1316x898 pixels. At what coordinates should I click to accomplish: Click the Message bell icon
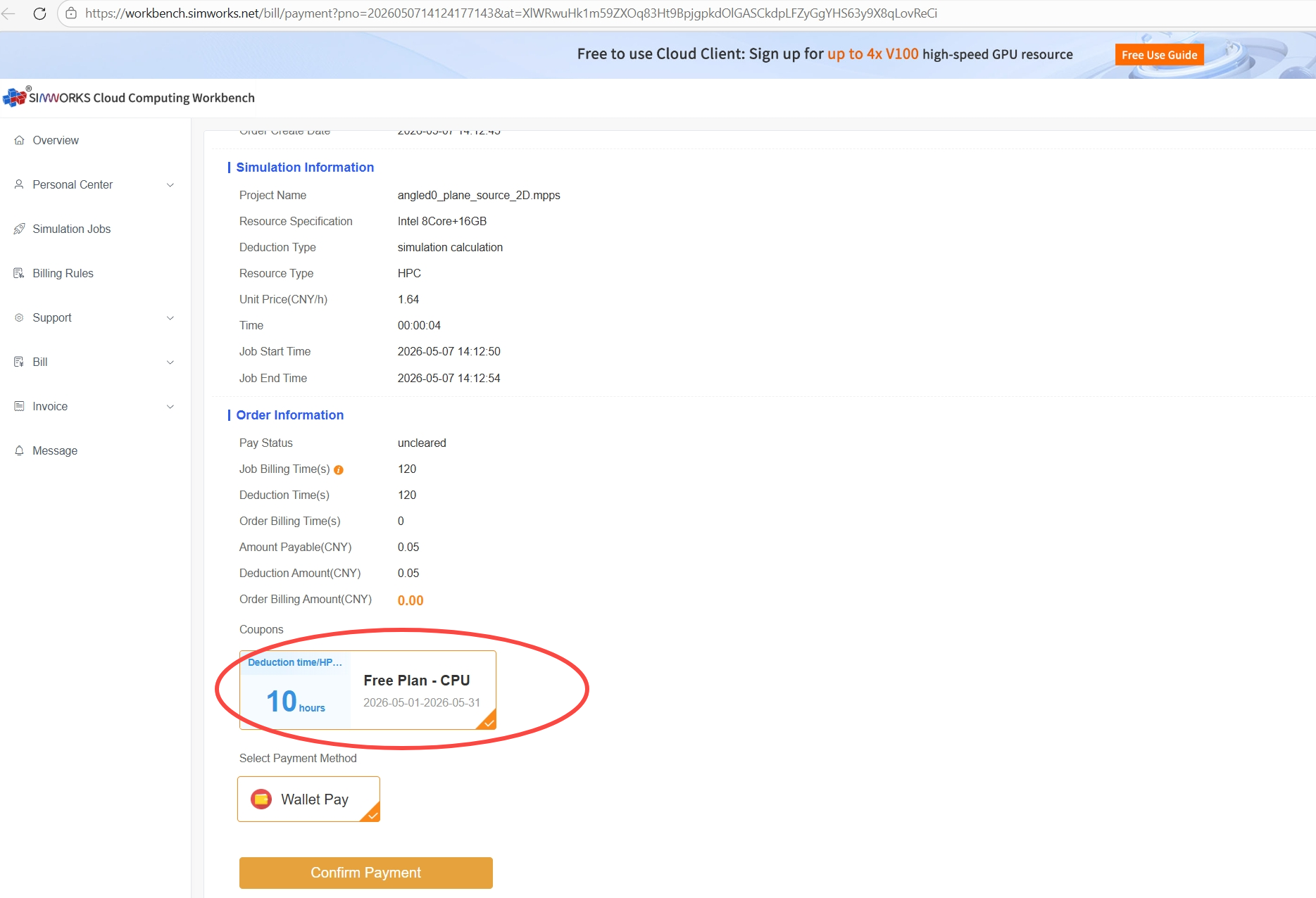19,450
